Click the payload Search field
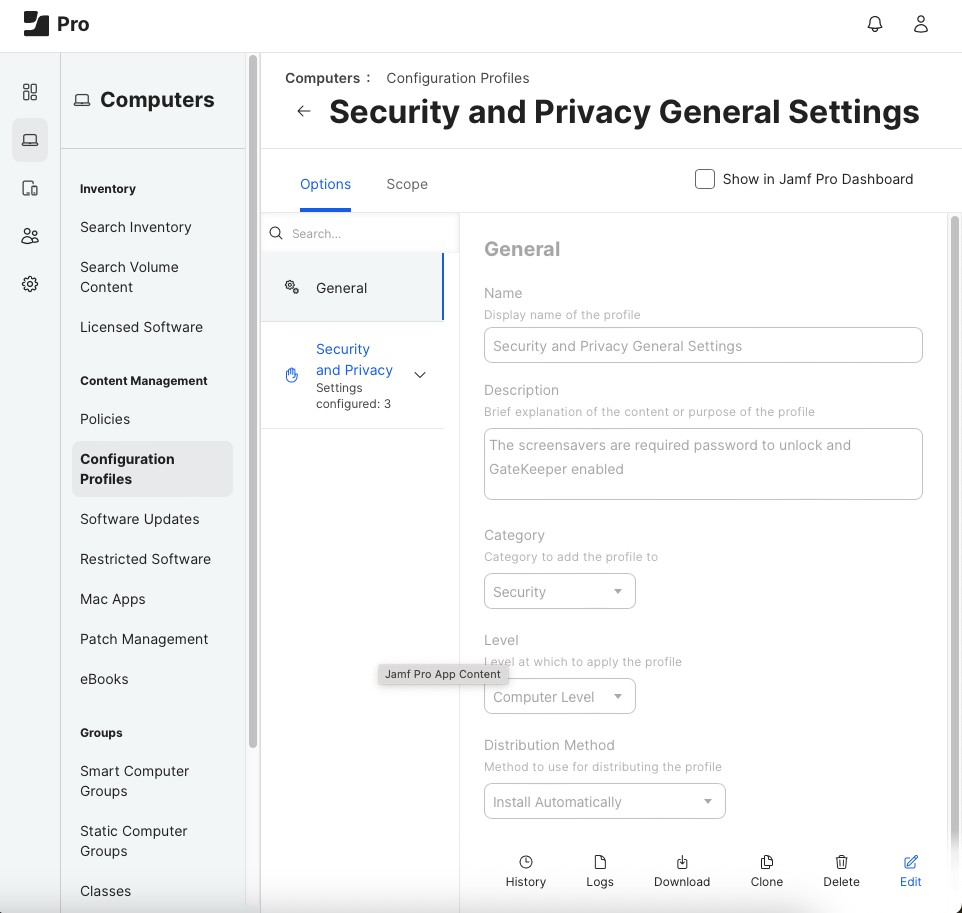The image size is (962, 913). (x=360, y=234)
